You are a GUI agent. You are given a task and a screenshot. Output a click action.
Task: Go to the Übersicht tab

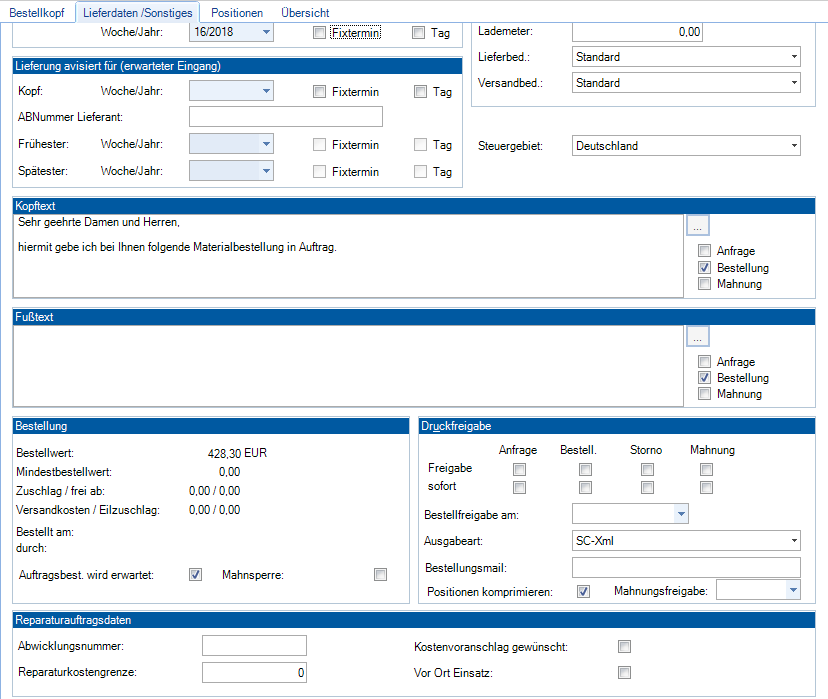(305, 13)
